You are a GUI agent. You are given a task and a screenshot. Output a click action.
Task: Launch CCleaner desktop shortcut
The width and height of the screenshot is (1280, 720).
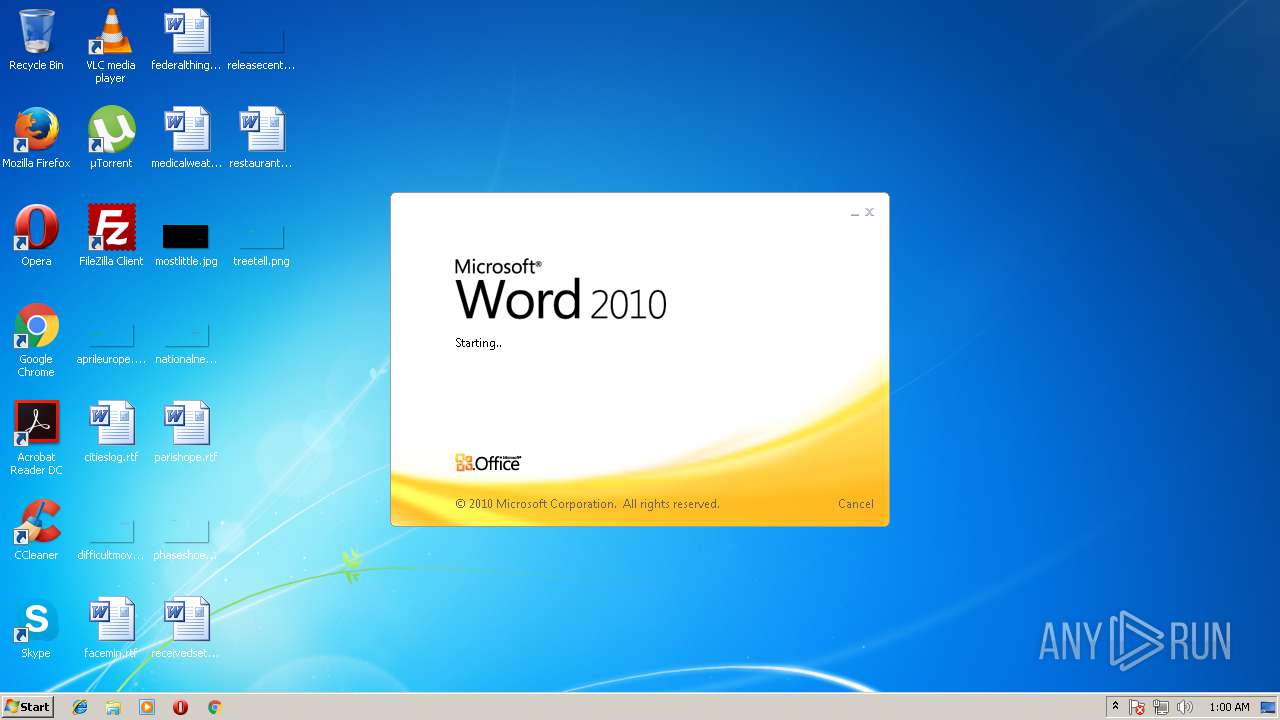[x=36, y=530]
